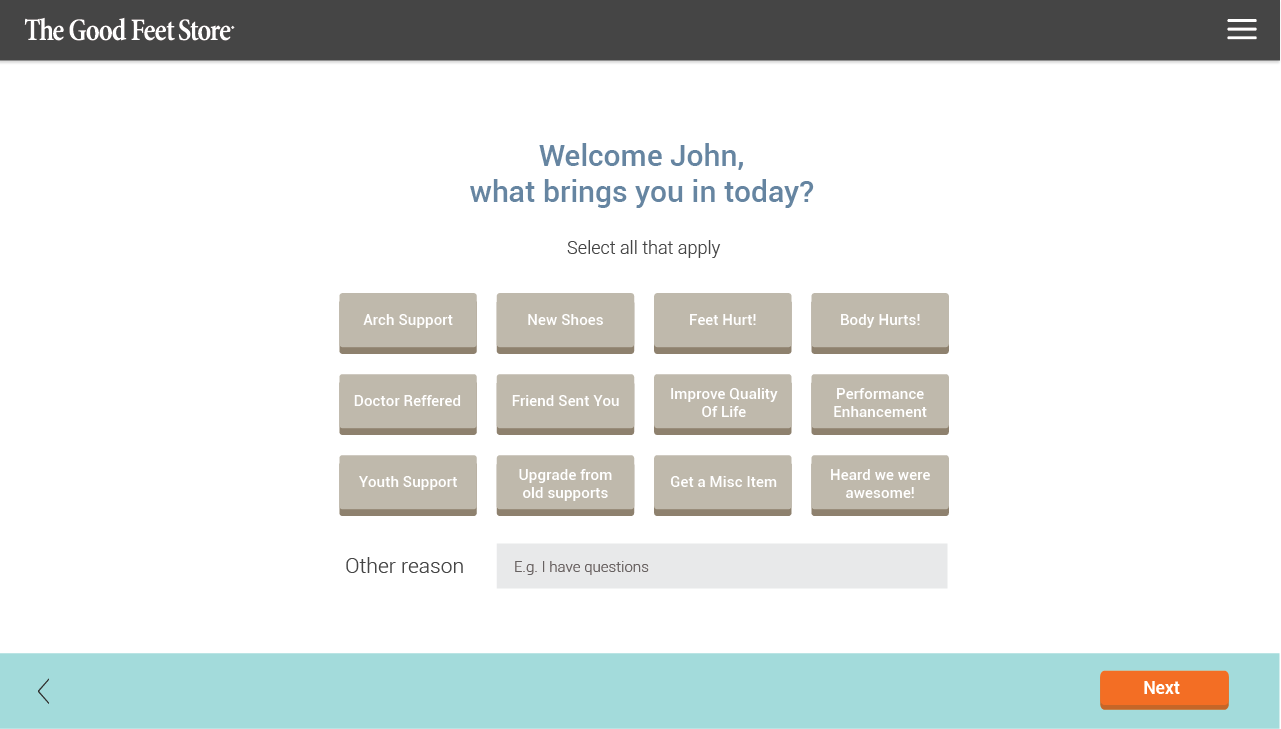1281x729 pixels.
Task: Click The Good Feet Store logo
Action: [129, 30]
